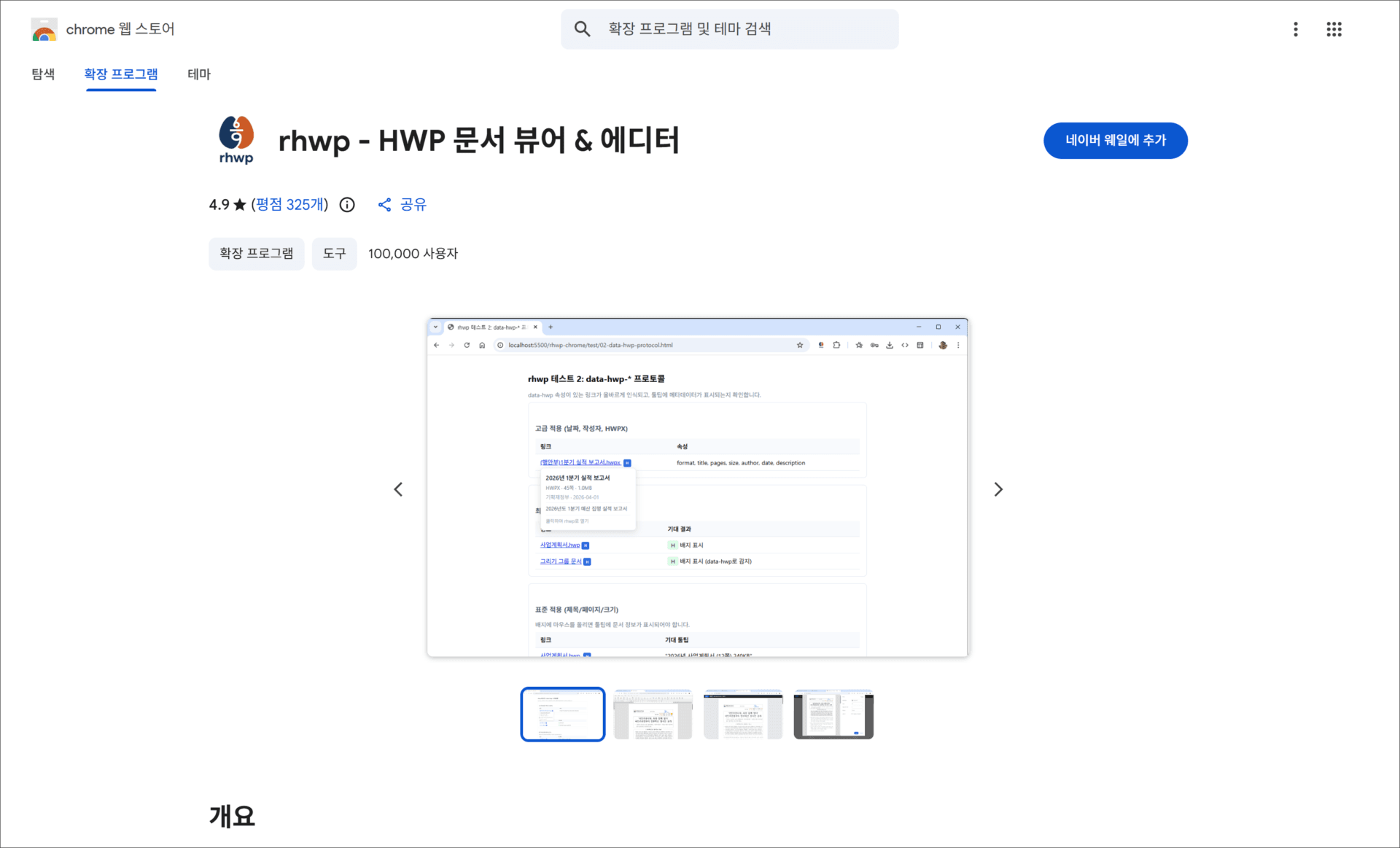Select the 확장 프로그램 tab
The width and height of the screenshot is (1400, 848).
coord(121,74)
